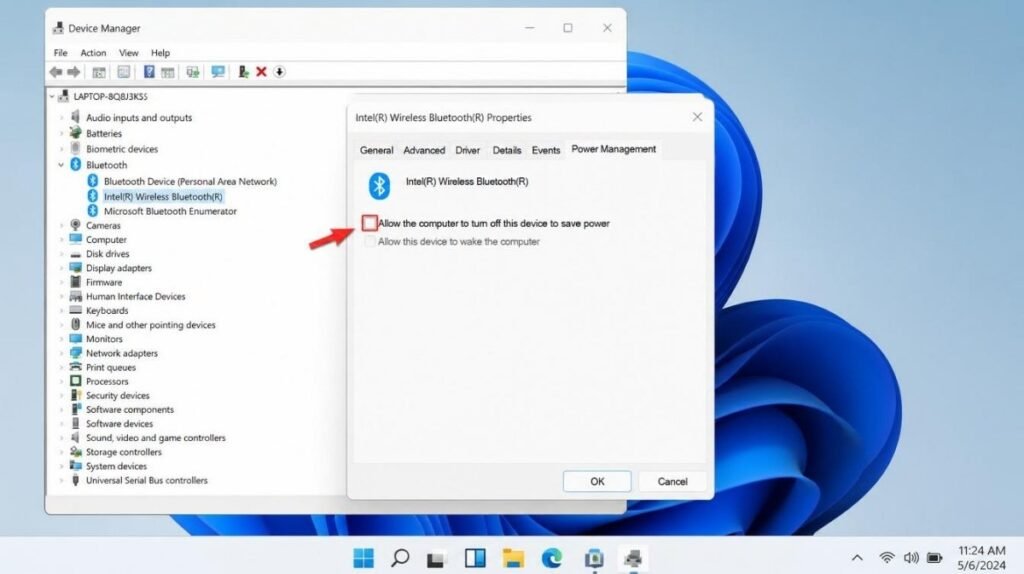This screenshot has width=1024, height=574.
Task: Click the Update driver toolbar icon
Action: pos(243,72)
